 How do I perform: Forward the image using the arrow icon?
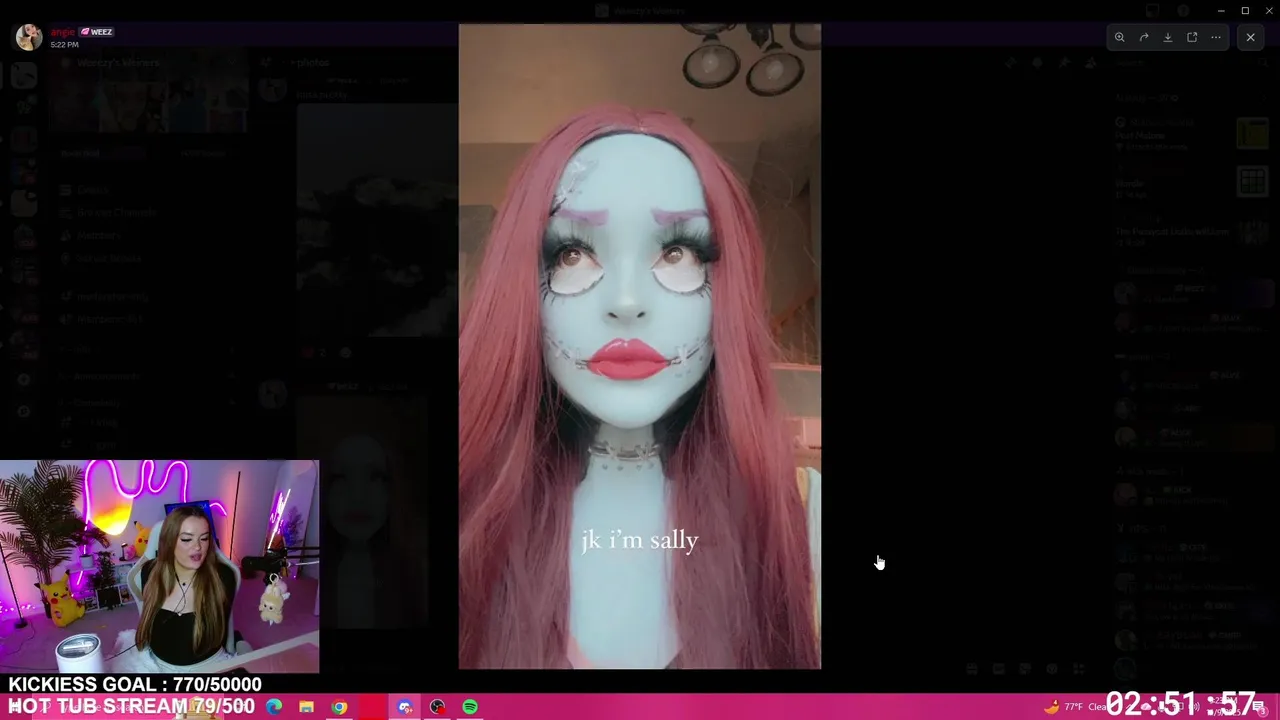click(1143, 37)
